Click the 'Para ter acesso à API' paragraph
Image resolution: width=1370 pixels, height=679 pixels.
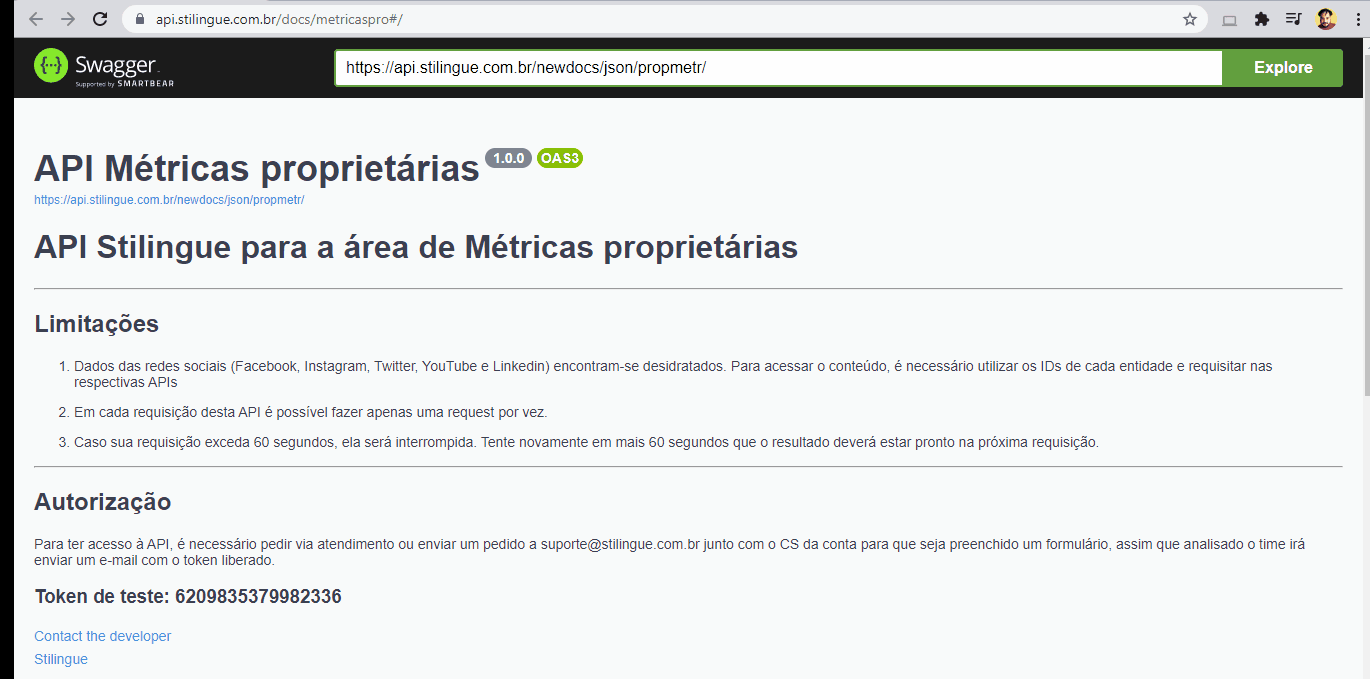pyautogui.click(x=669, y=552)
